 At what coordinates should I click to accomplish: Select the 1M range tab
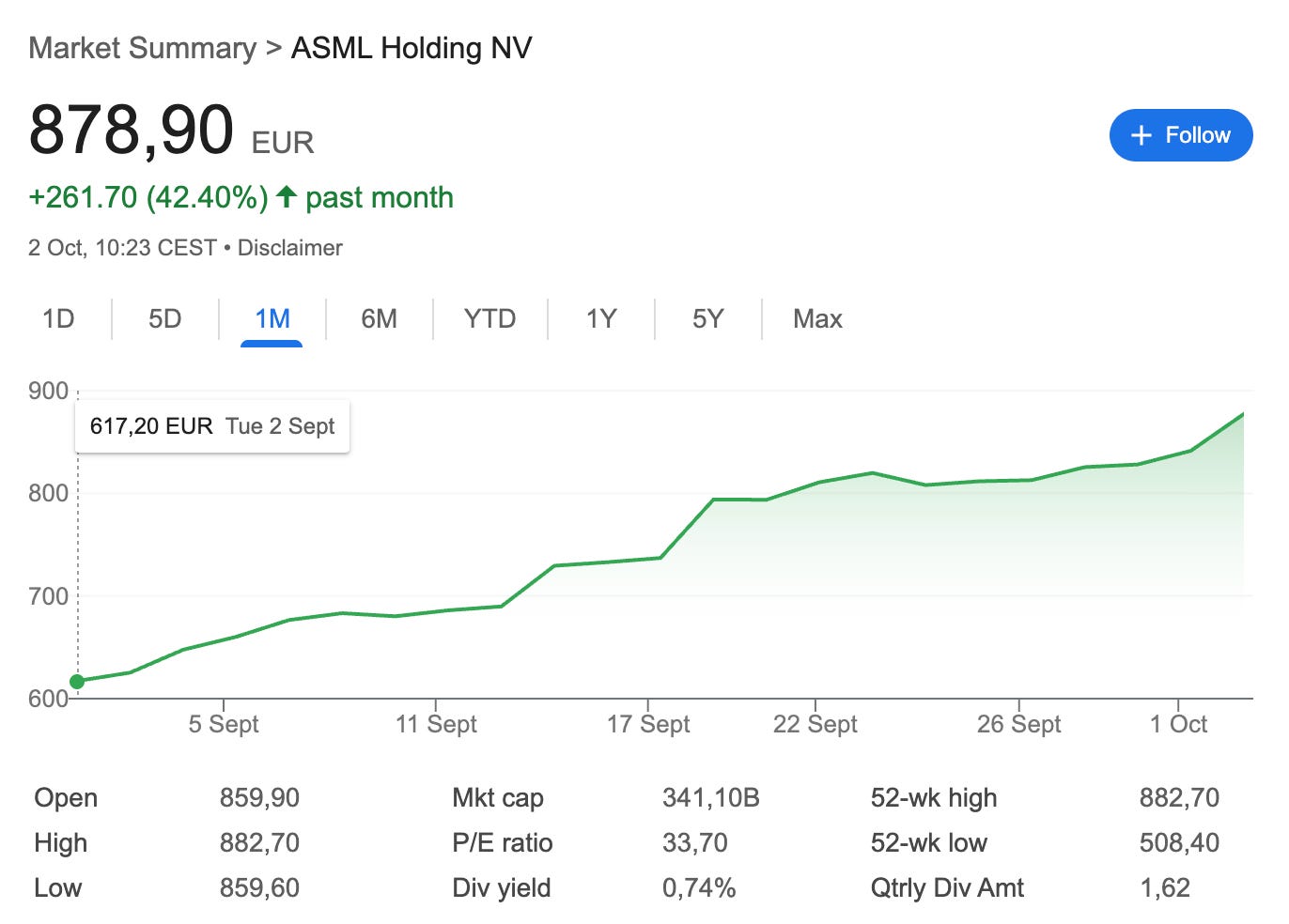click(x=272, y=319)
